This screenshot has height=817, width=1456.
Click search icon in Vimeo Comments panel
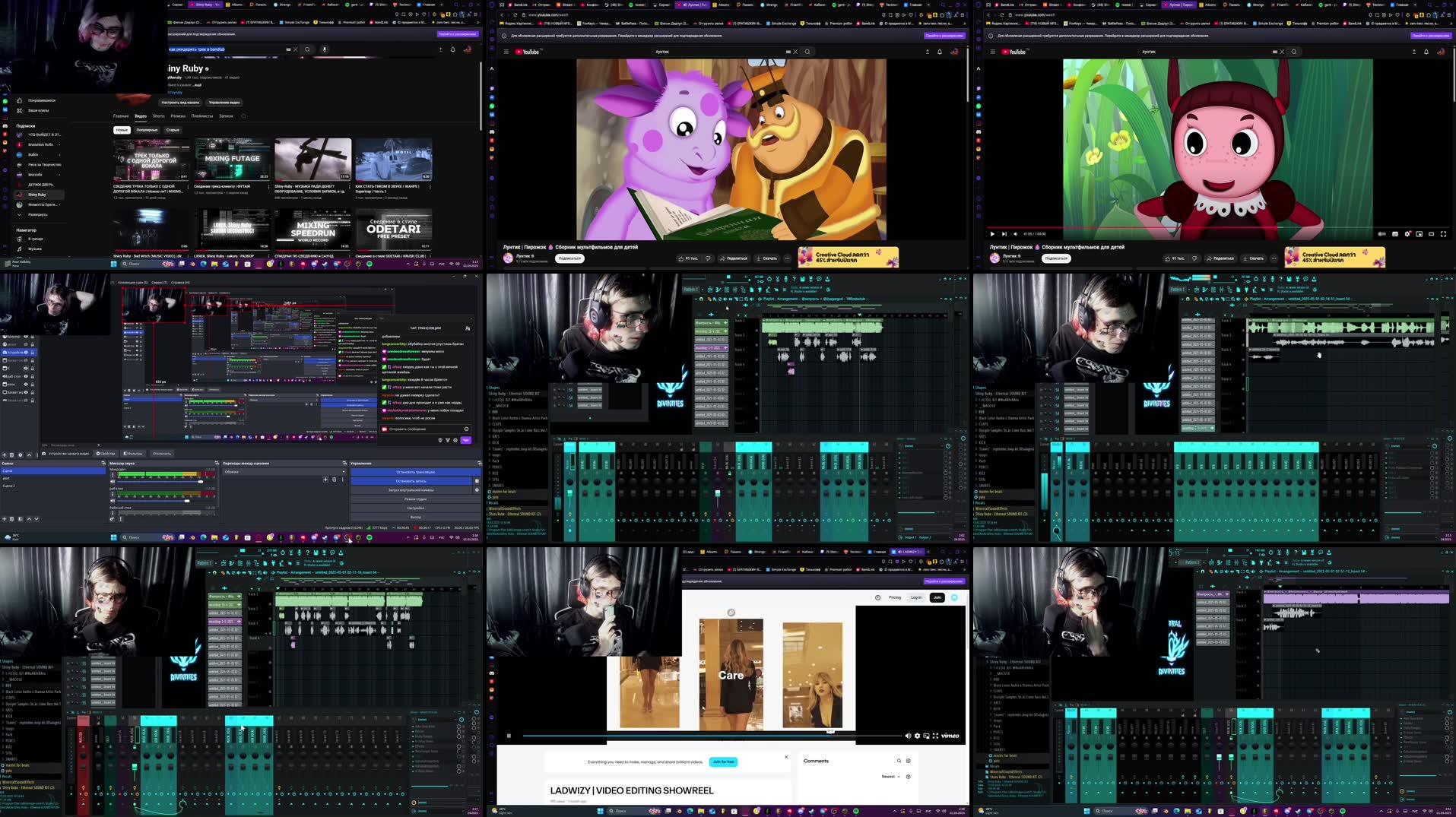pyautogui.click(x=899, y=761)
